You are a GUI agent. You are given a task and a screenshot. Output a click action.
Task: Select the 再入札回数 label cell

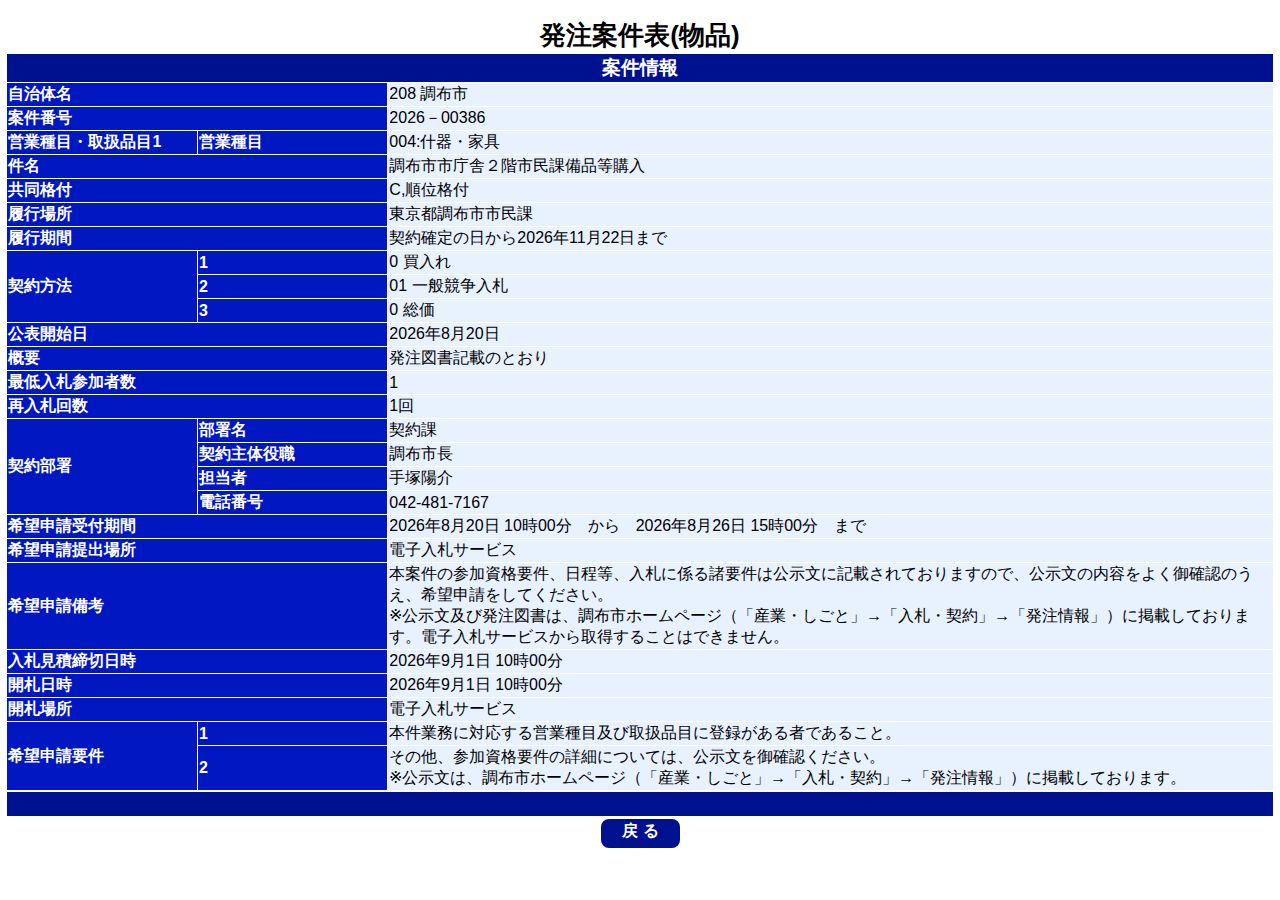tap(197, 406)
